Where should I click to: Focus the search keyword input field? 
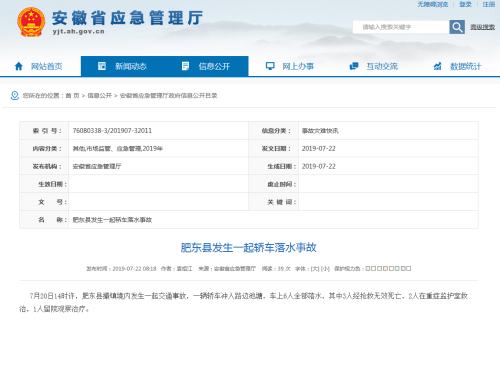click(x=401, y=27)
